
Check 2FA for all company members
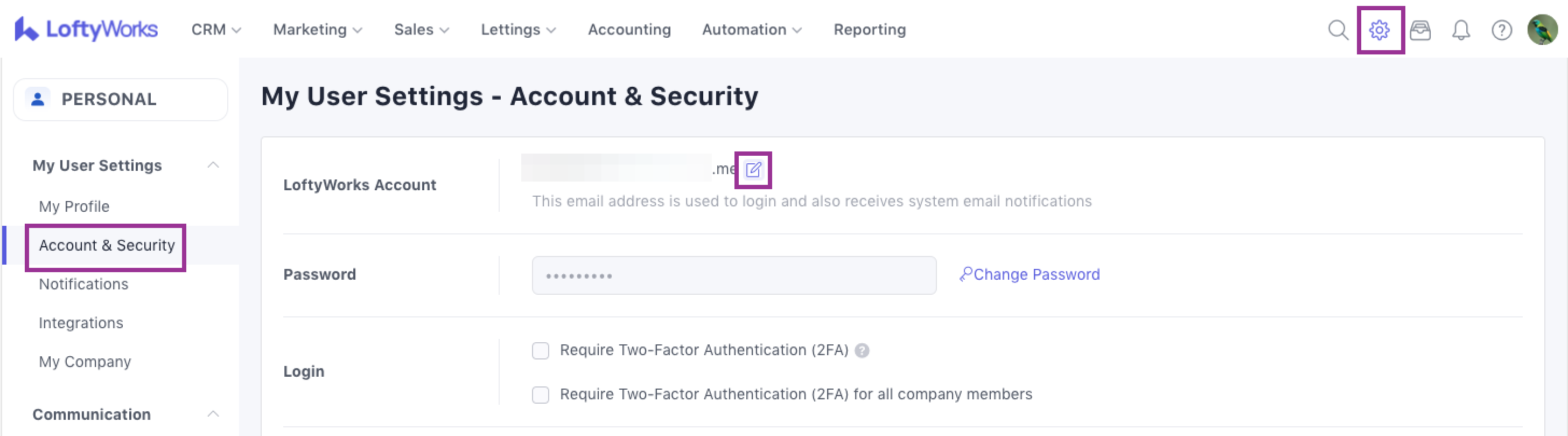pyautogui.click(x=541, y=395)
